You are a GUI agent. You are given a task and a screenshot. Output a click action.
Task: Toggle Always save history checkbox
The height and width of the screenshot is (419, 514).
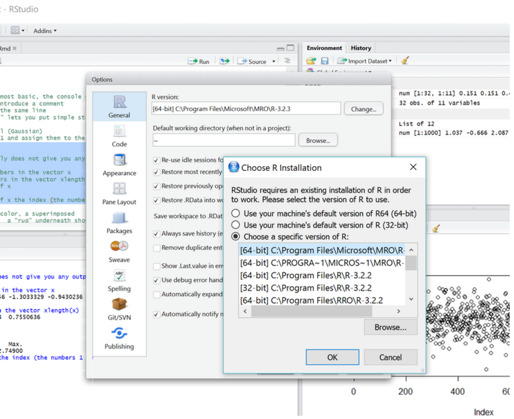pyautogui.click(x=156, y=234)
